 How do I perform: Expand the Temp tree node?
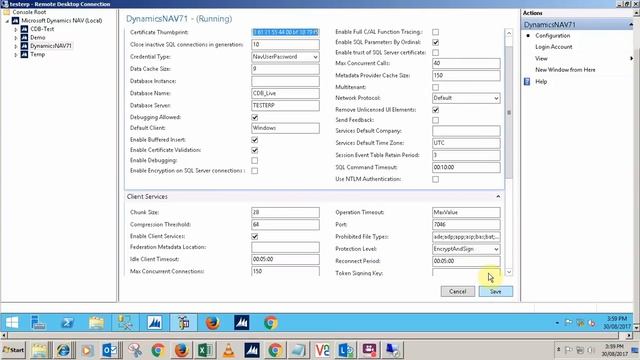pos(16,55)
